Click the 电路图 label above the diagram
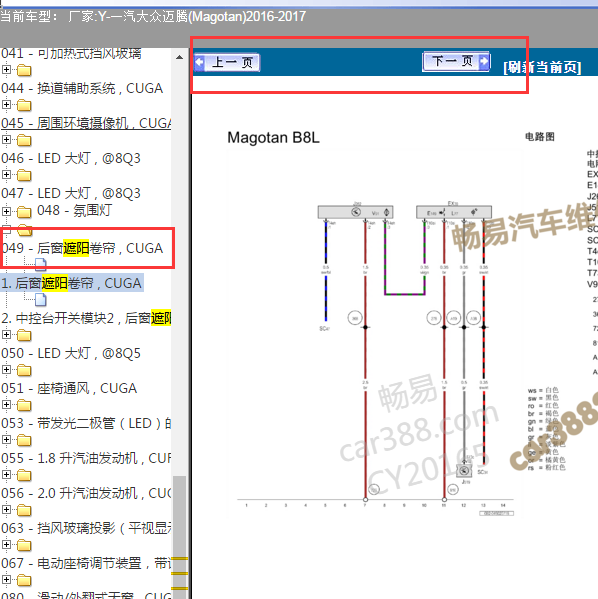 pyautogui.click(x=540, y=137)
